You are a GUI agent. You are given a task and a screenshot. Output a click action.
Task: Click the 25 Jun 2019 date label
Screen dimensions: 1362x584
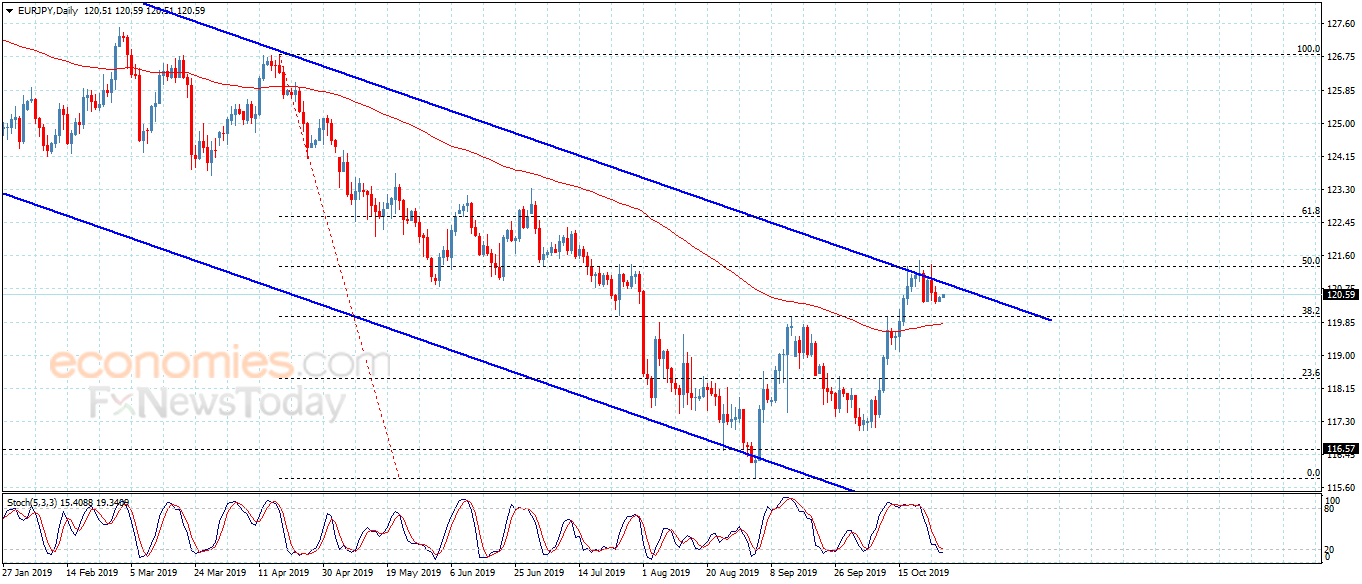(x=539, y=574)
